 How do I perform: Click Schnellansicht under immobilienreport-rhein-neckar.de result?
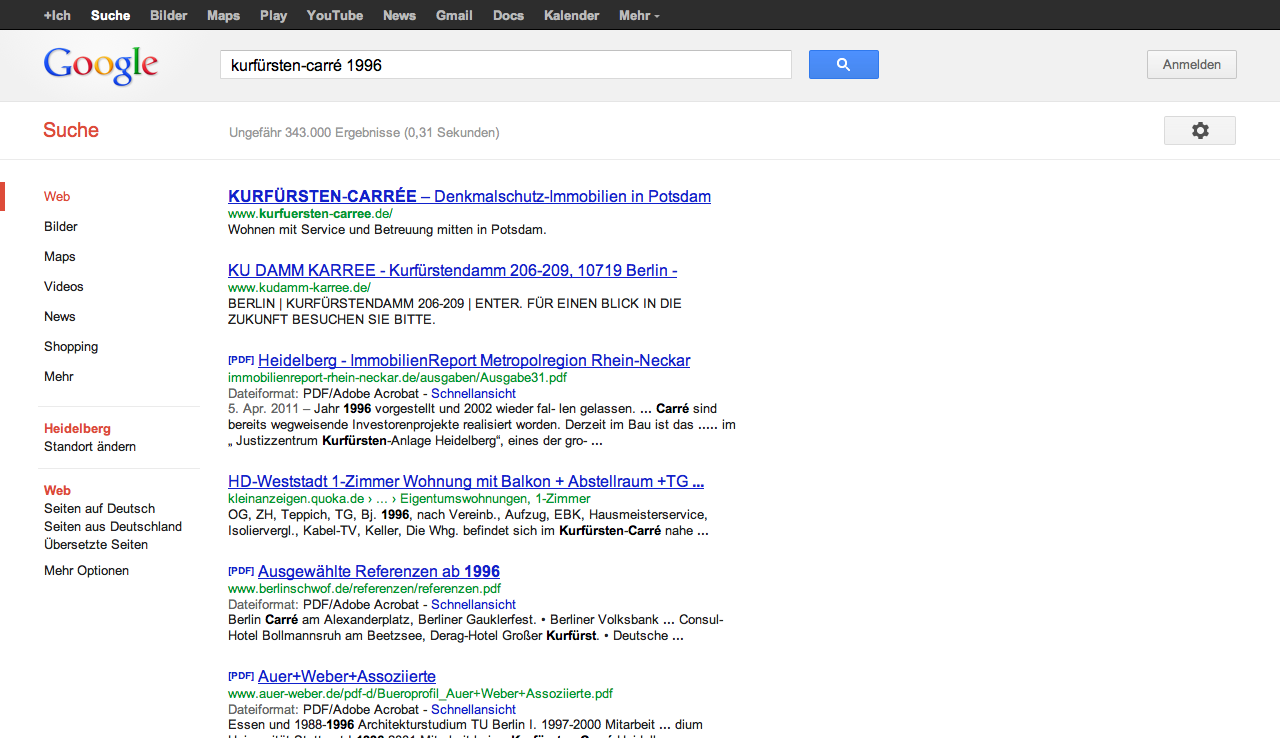[x=473, y=394]
